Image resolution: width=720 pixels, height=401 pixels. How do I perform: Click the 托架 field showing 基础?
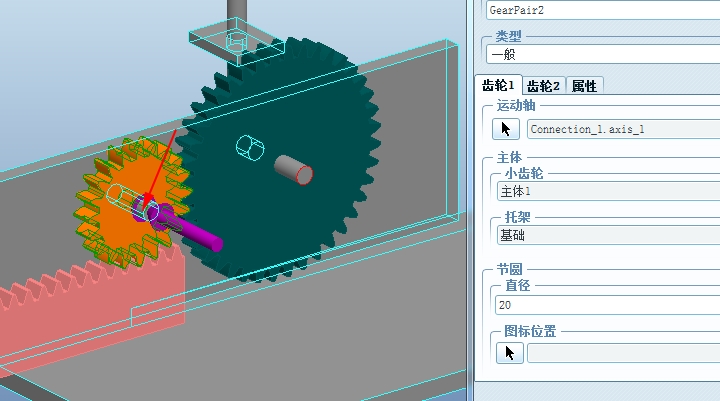[608, 235]
